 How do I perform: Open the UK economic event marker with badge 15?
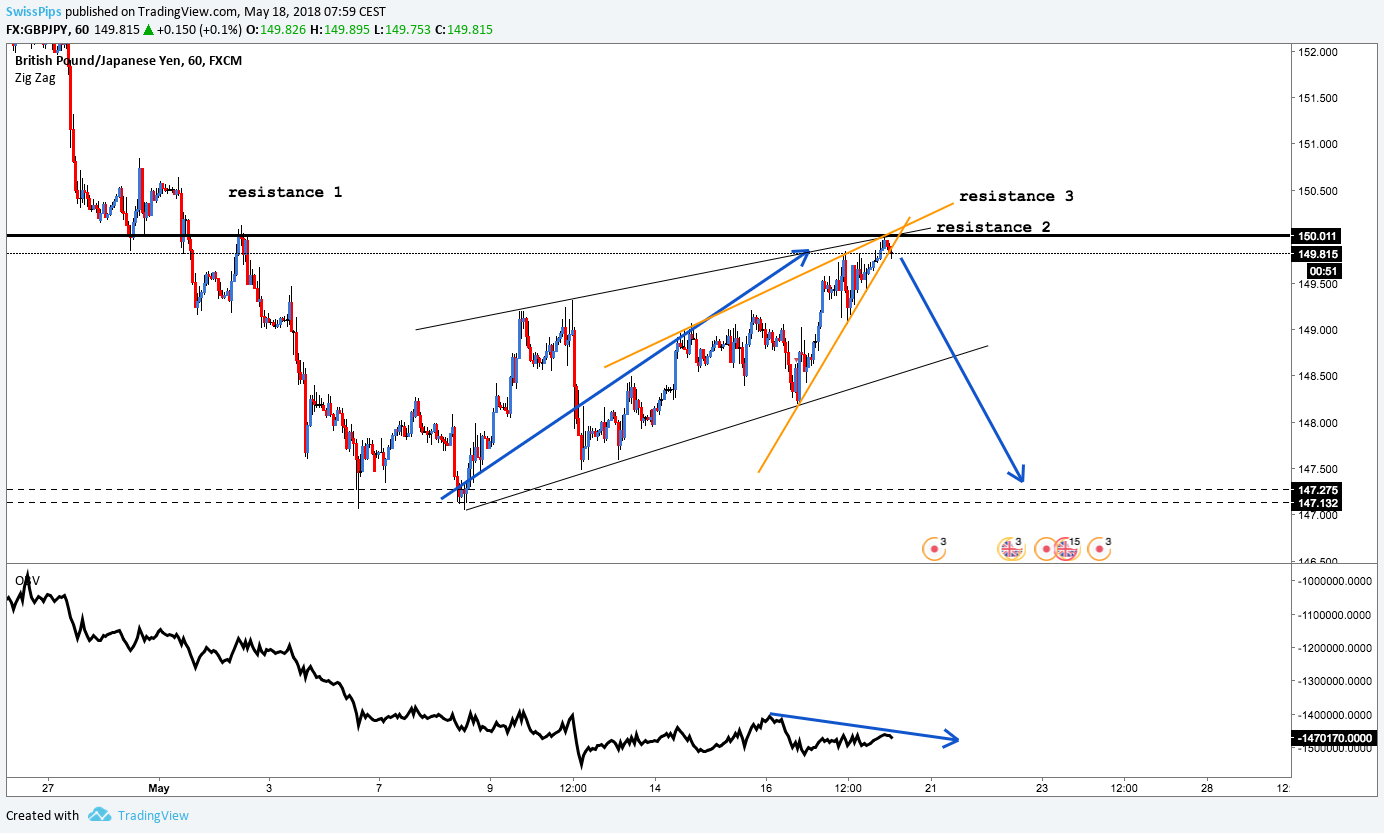[x=1066, y=548]
